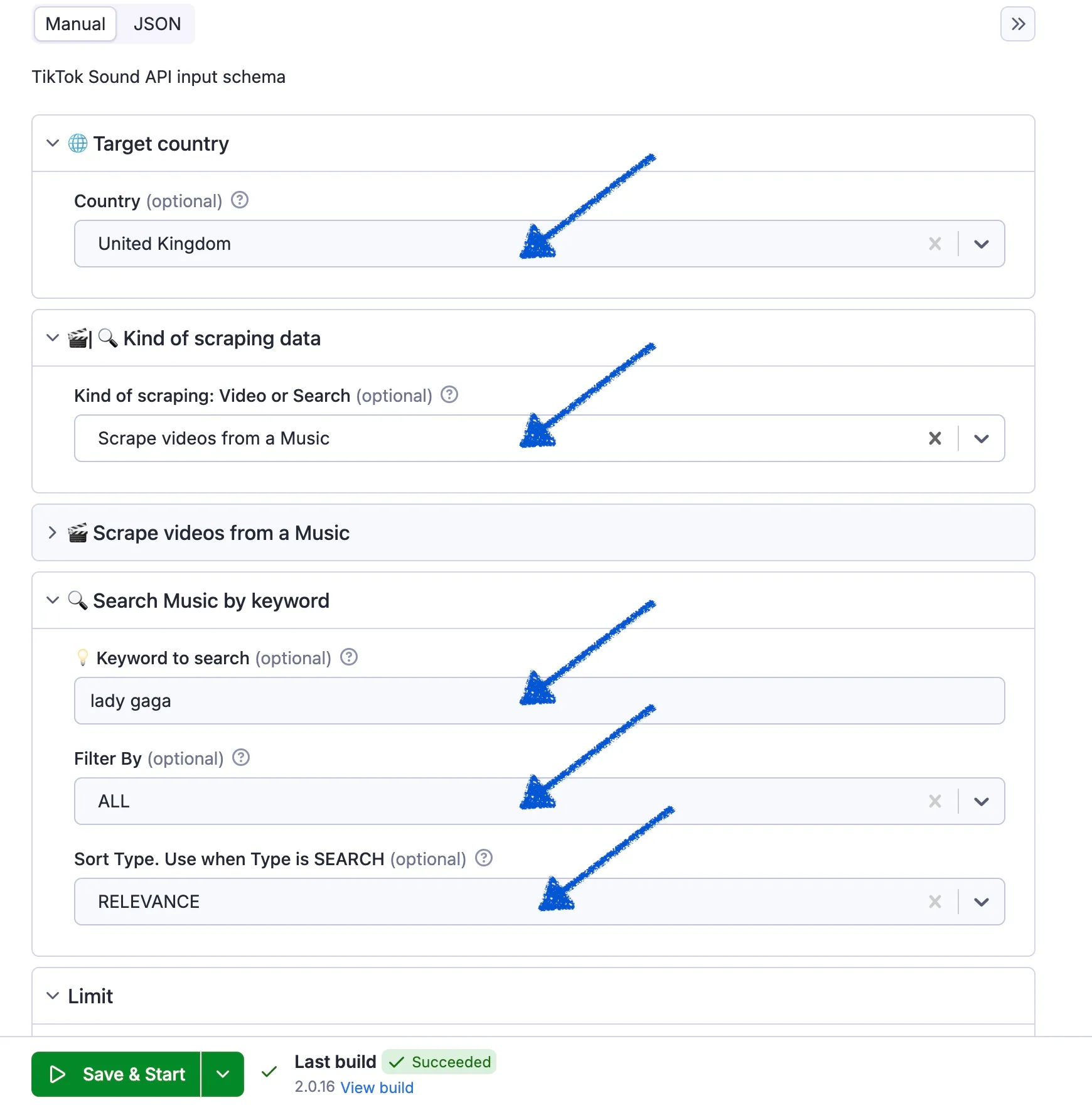Clear the Scrape videos from a Music selection
Screen dimensions: 1092x1105
click(x=935, y=438)
